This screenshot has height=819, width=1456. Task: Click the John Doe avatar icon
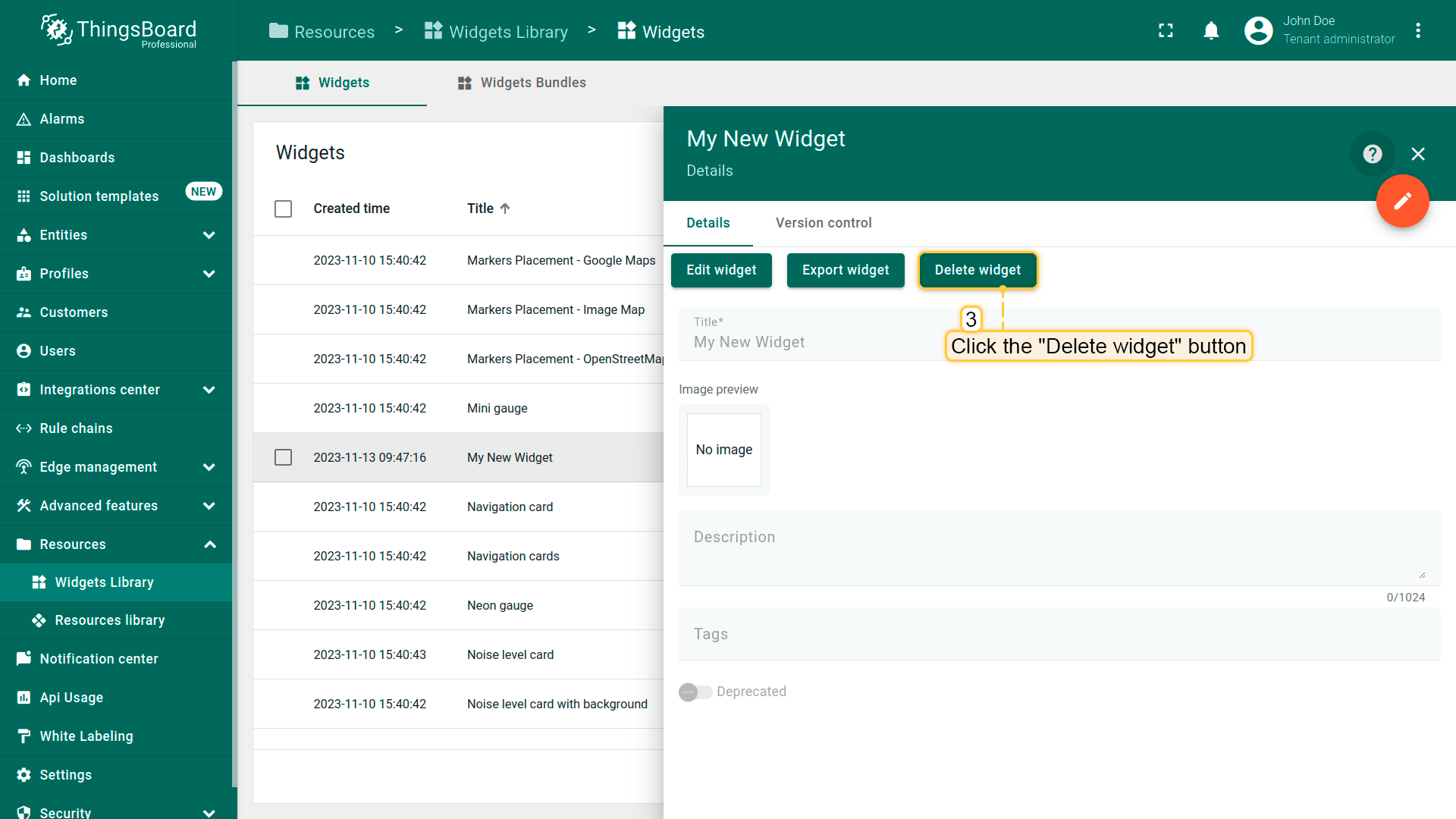(1258, 30)
